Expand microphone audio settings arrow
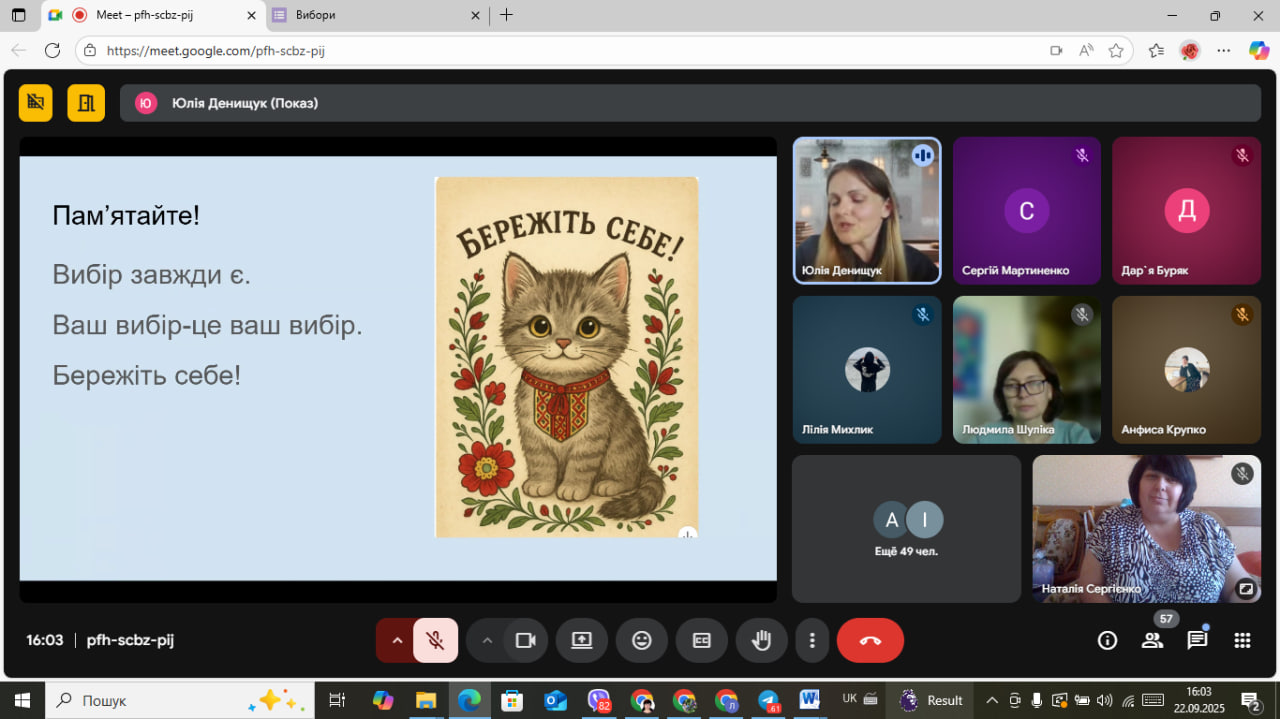The height and width of the screenshot is (719, 1280). 396,640
